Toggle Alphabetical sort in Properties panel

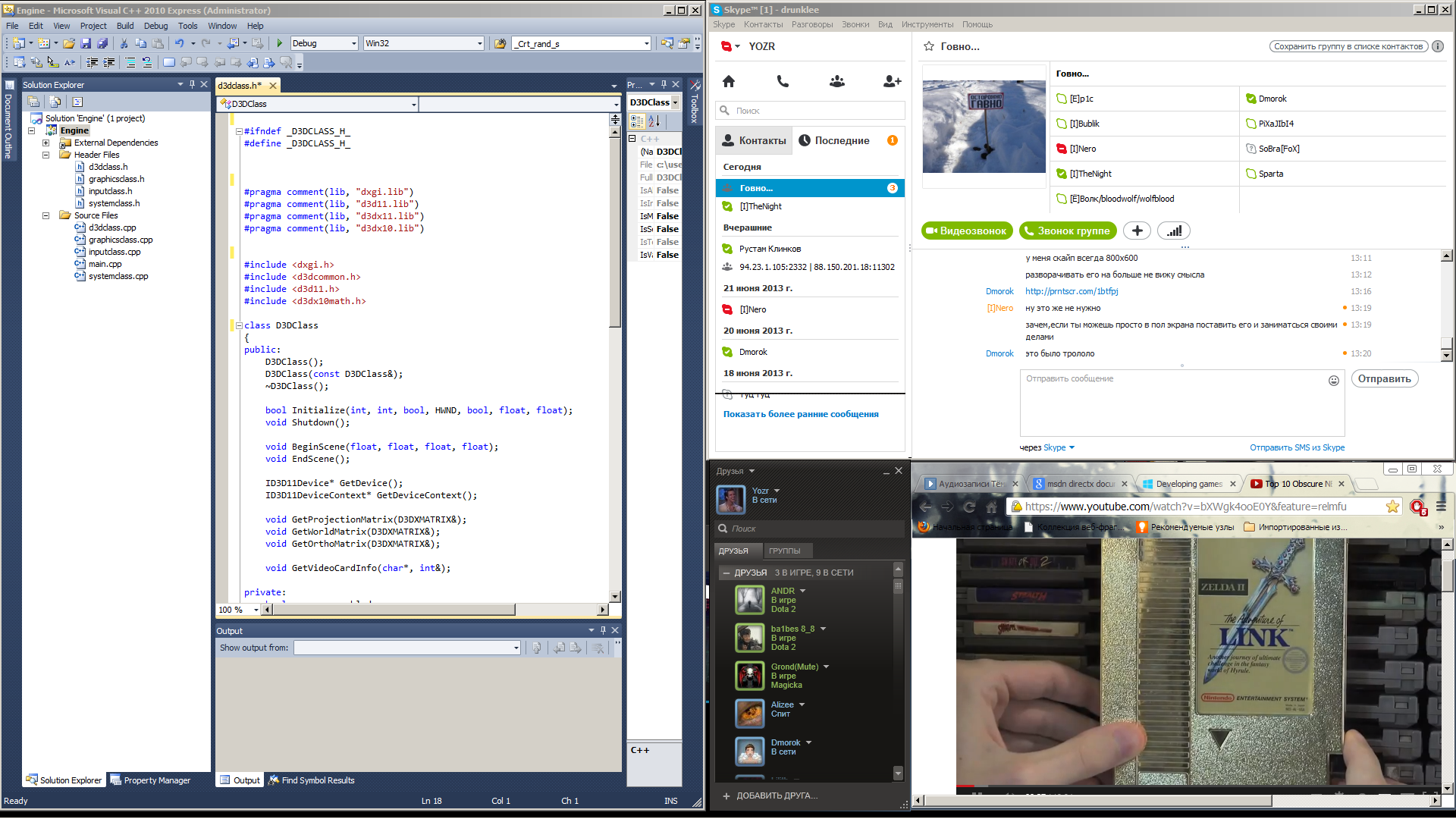click(654, 121)
